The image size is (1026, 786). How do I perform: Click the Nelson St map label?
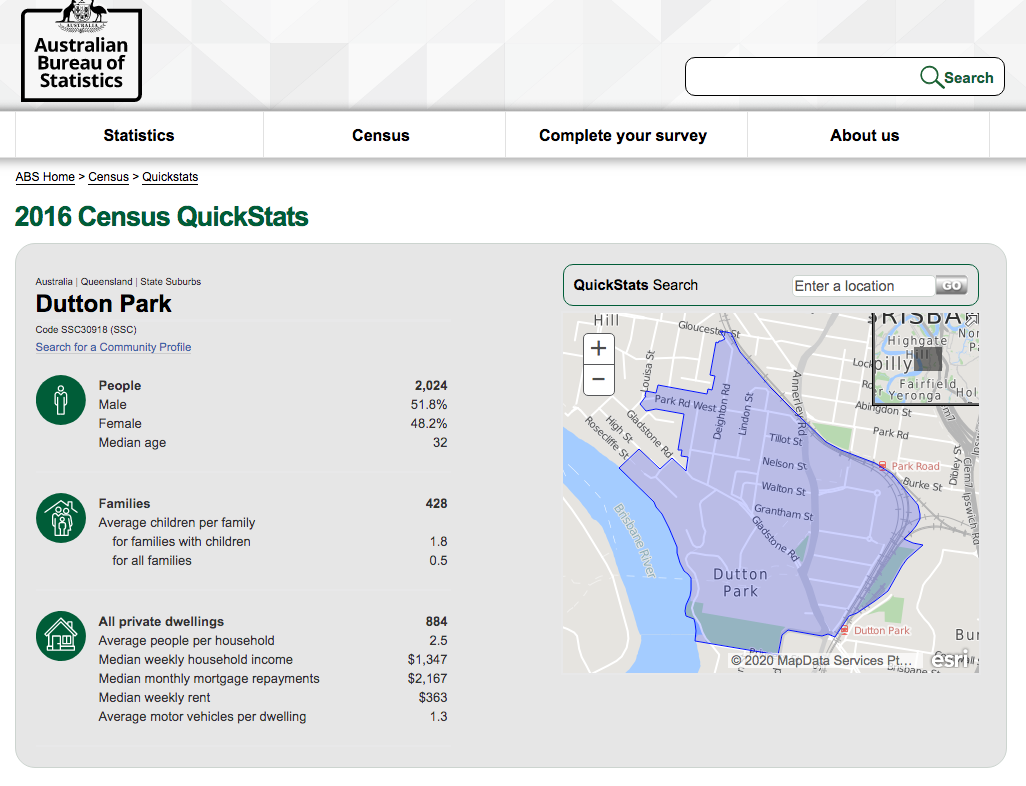click(785, 463)
